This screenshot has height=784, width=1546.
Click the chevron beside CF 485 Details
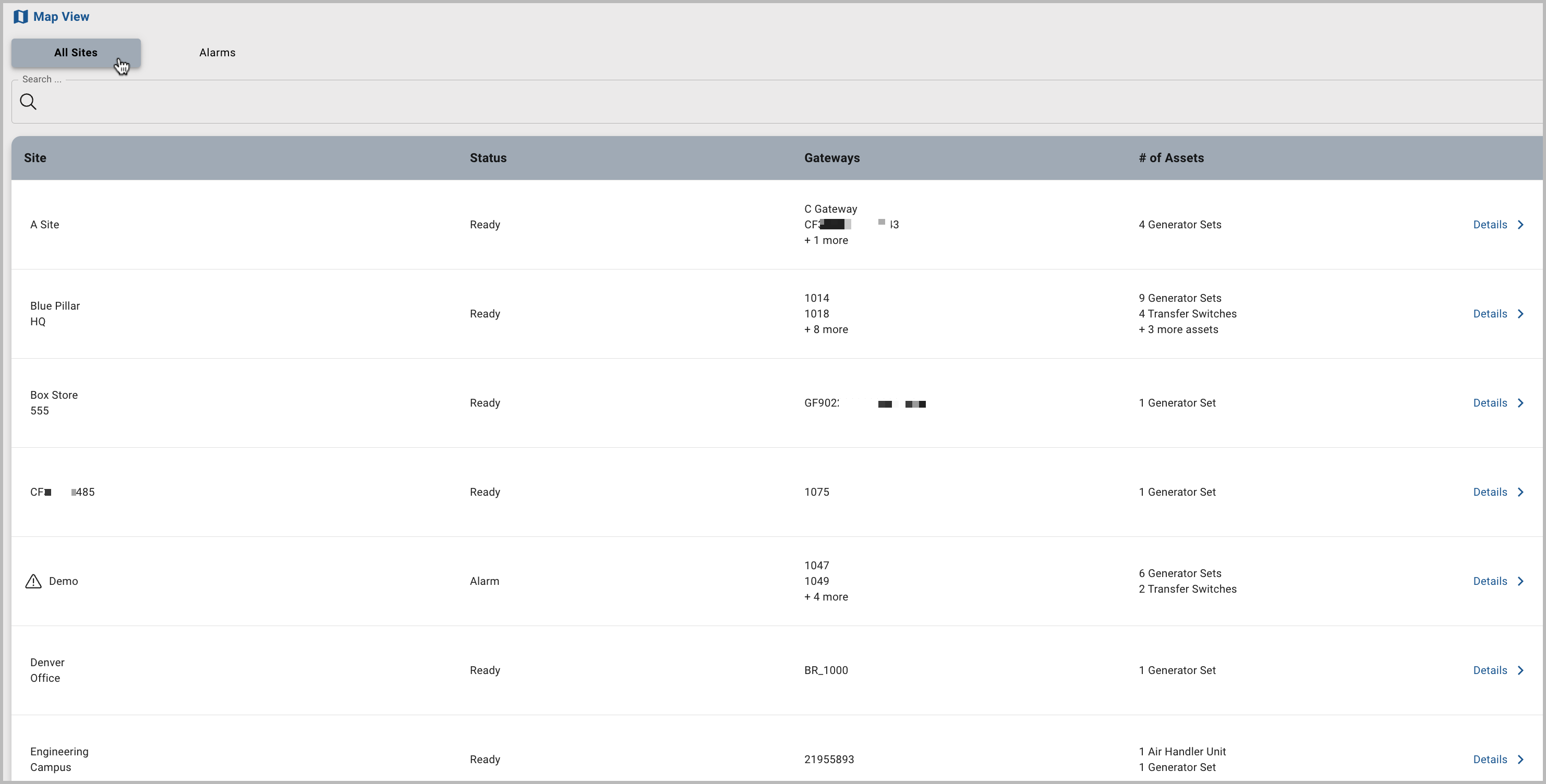(1521, 492)
